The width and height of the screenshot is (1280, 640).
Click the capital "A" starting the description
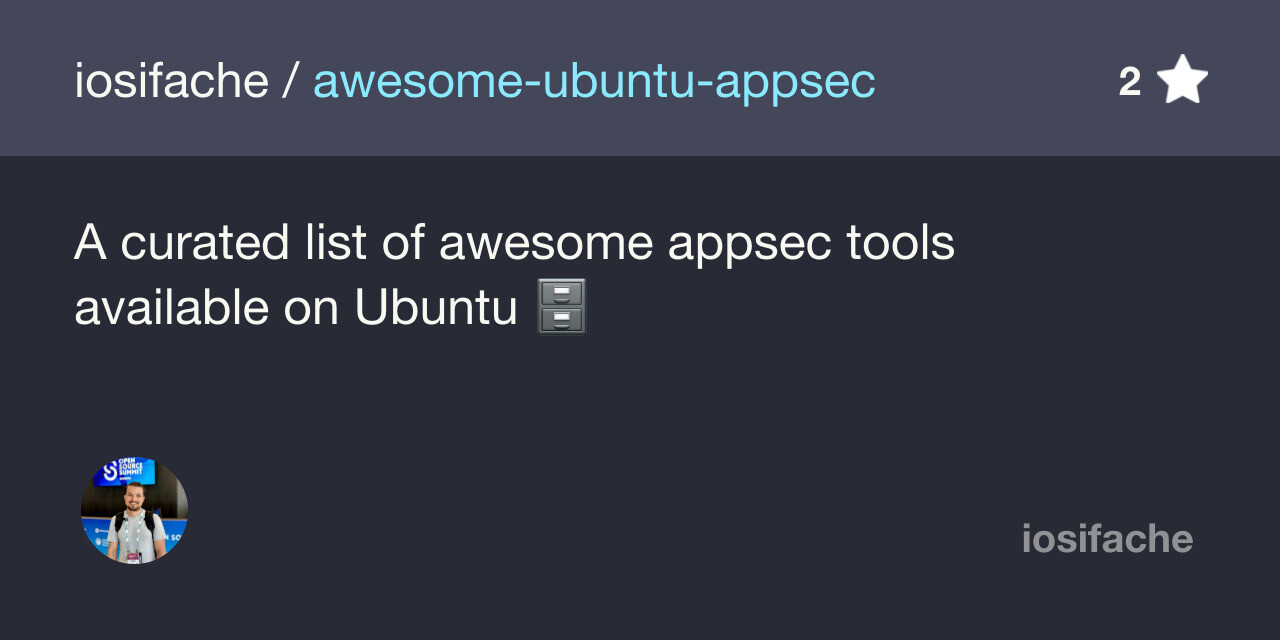(90, 243)
